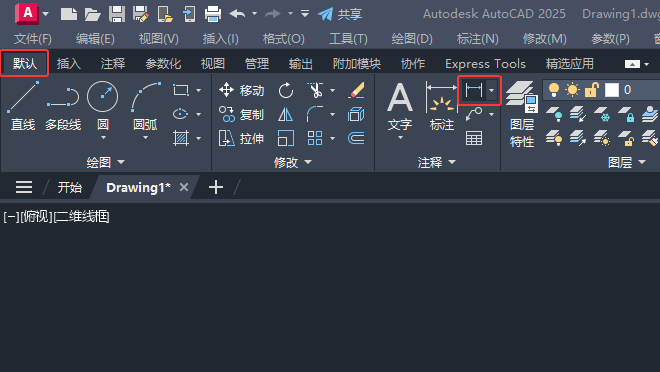Click the Linear dimension icon

tap(474, 90)
